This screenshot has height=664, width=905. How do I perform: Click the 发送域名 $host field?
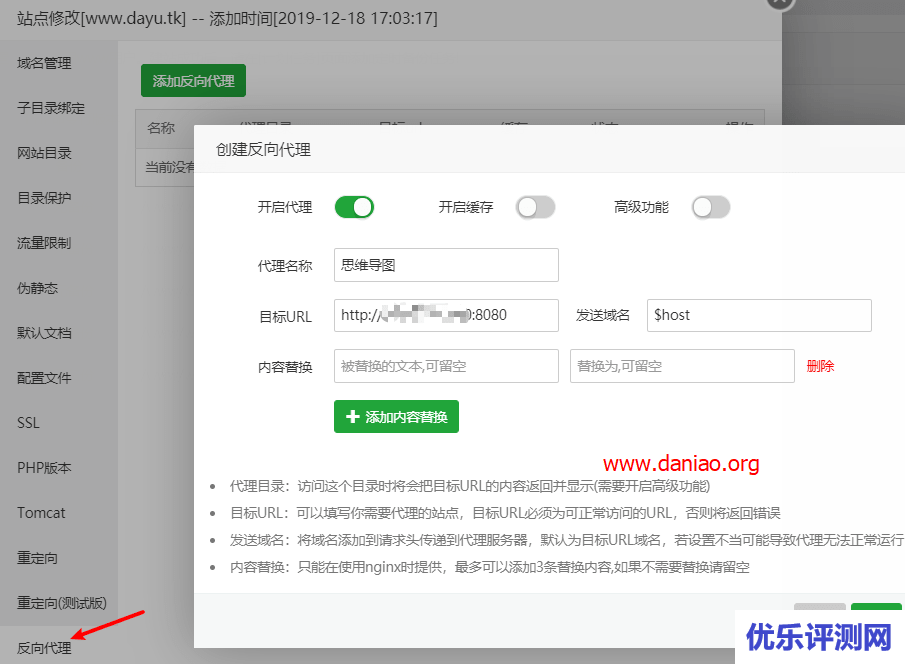(759, 315)
